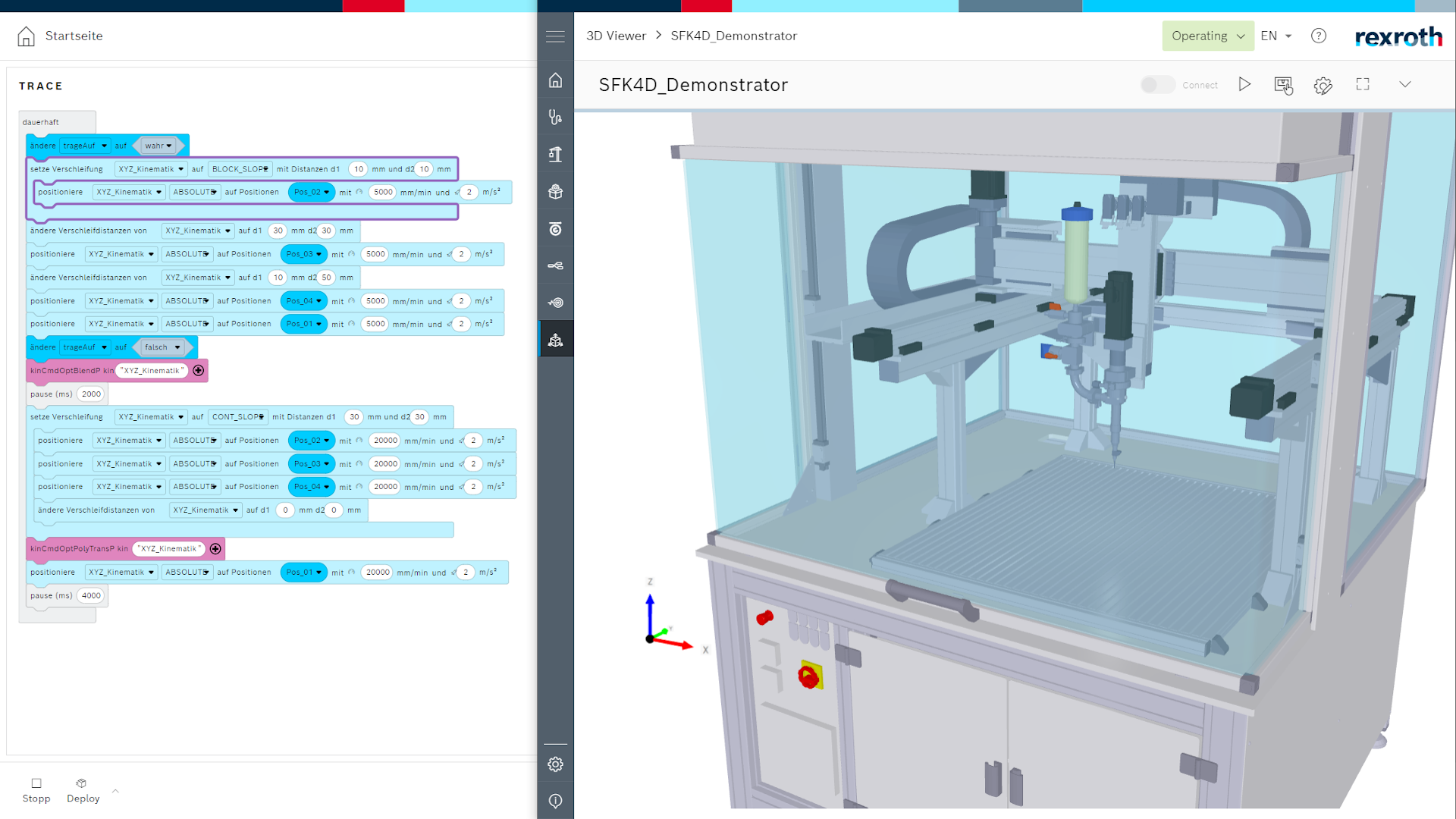Open the EN language dropdown
Screen dimensions: 1456x819
pyautogui.click(x=1276, y=36)
